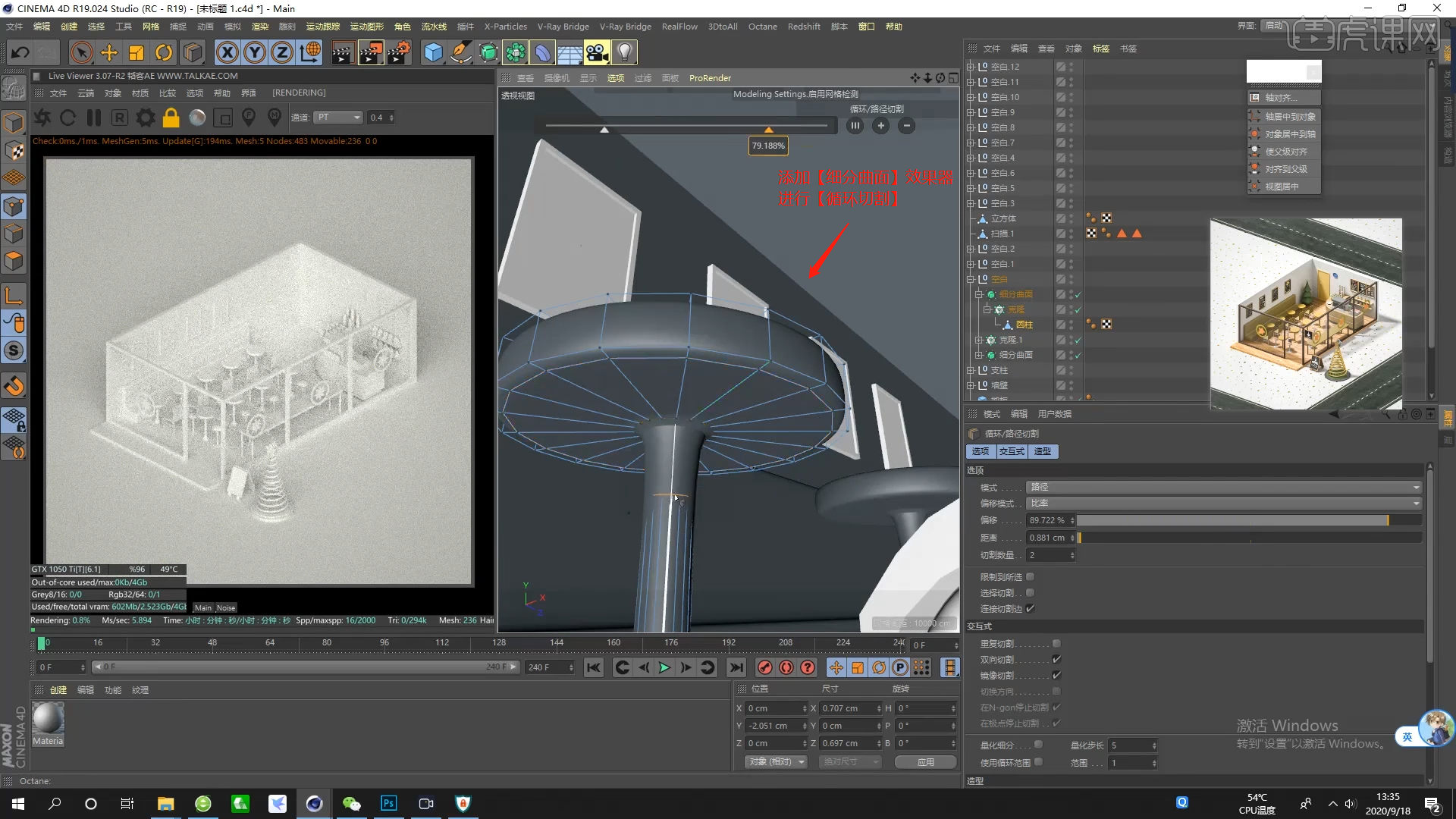
Task: Toggle the world coordinate system icon
Action: point(309,52)
